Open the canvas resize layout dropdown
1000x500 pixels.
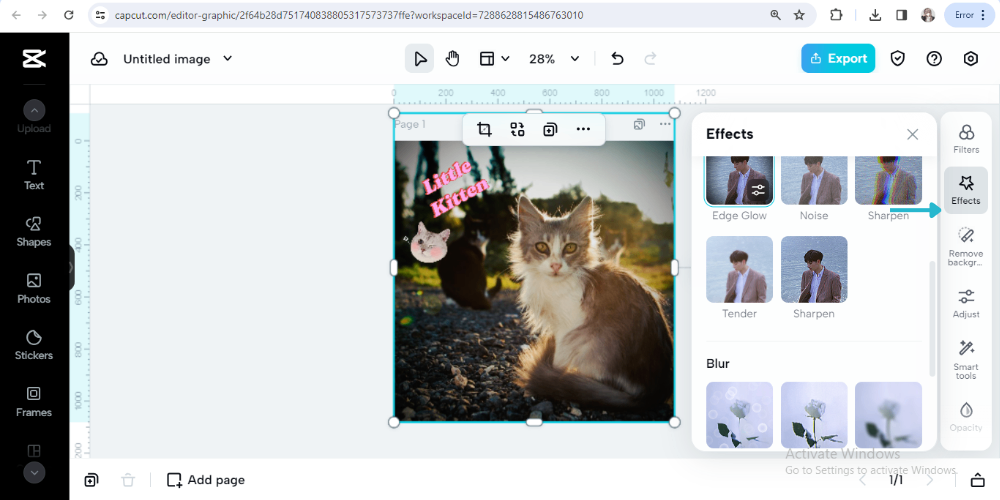click(x=494, y=59)
